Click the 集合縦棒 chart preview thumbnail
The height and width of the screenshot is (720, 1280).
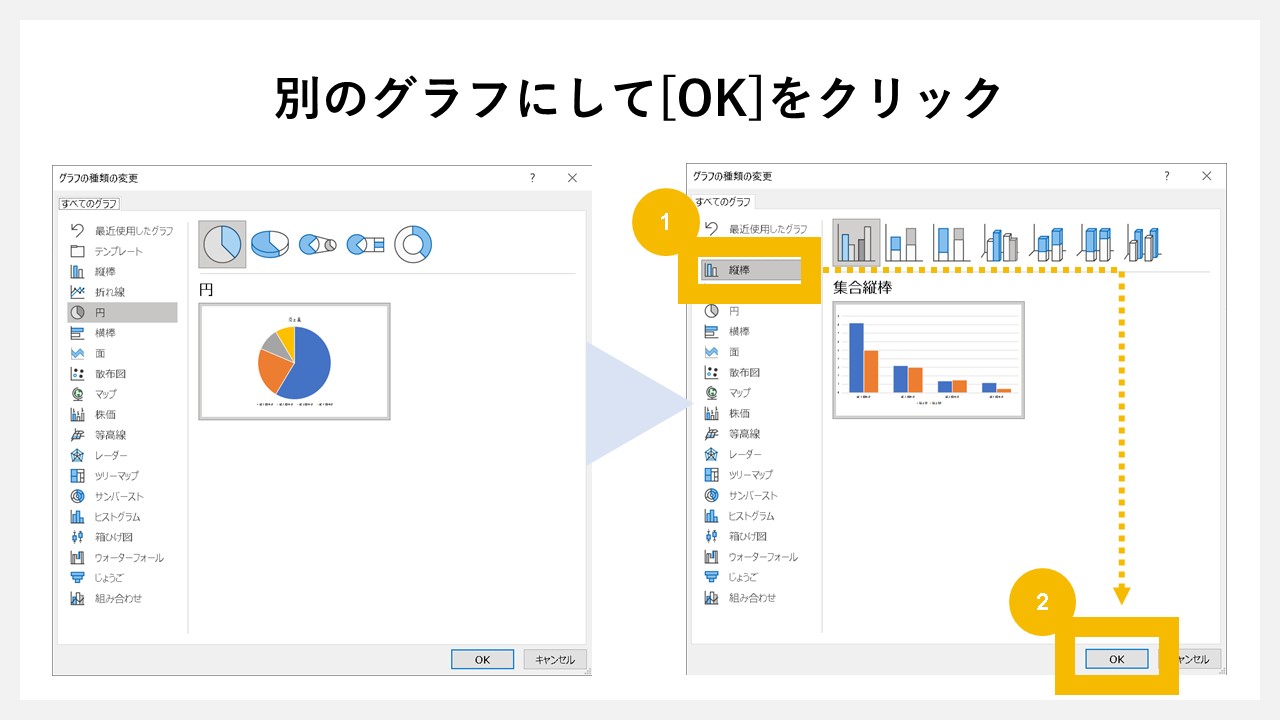click(x=928, y=361)
